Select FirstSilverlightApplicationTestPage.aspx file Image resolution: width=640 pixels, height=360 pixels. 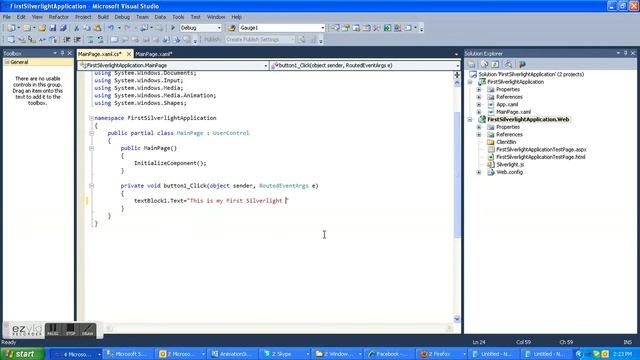pos(541,150)
